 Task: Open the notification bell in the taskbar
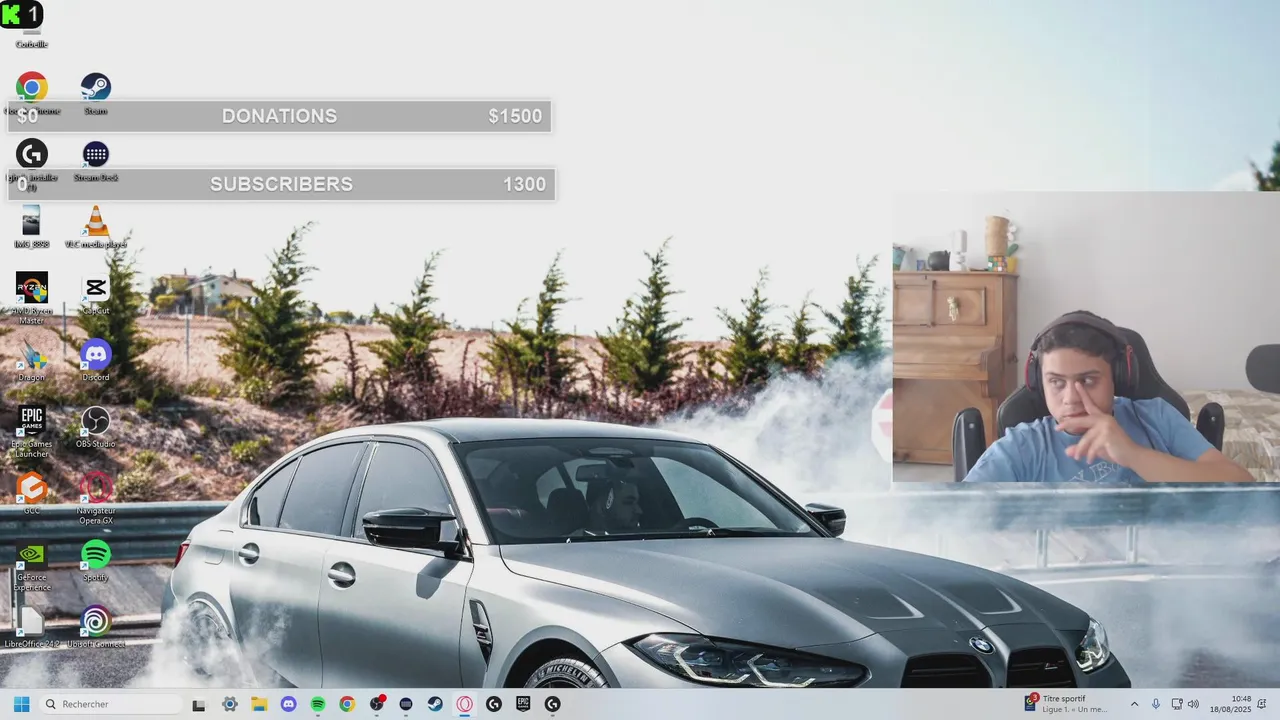point(1262,704)
